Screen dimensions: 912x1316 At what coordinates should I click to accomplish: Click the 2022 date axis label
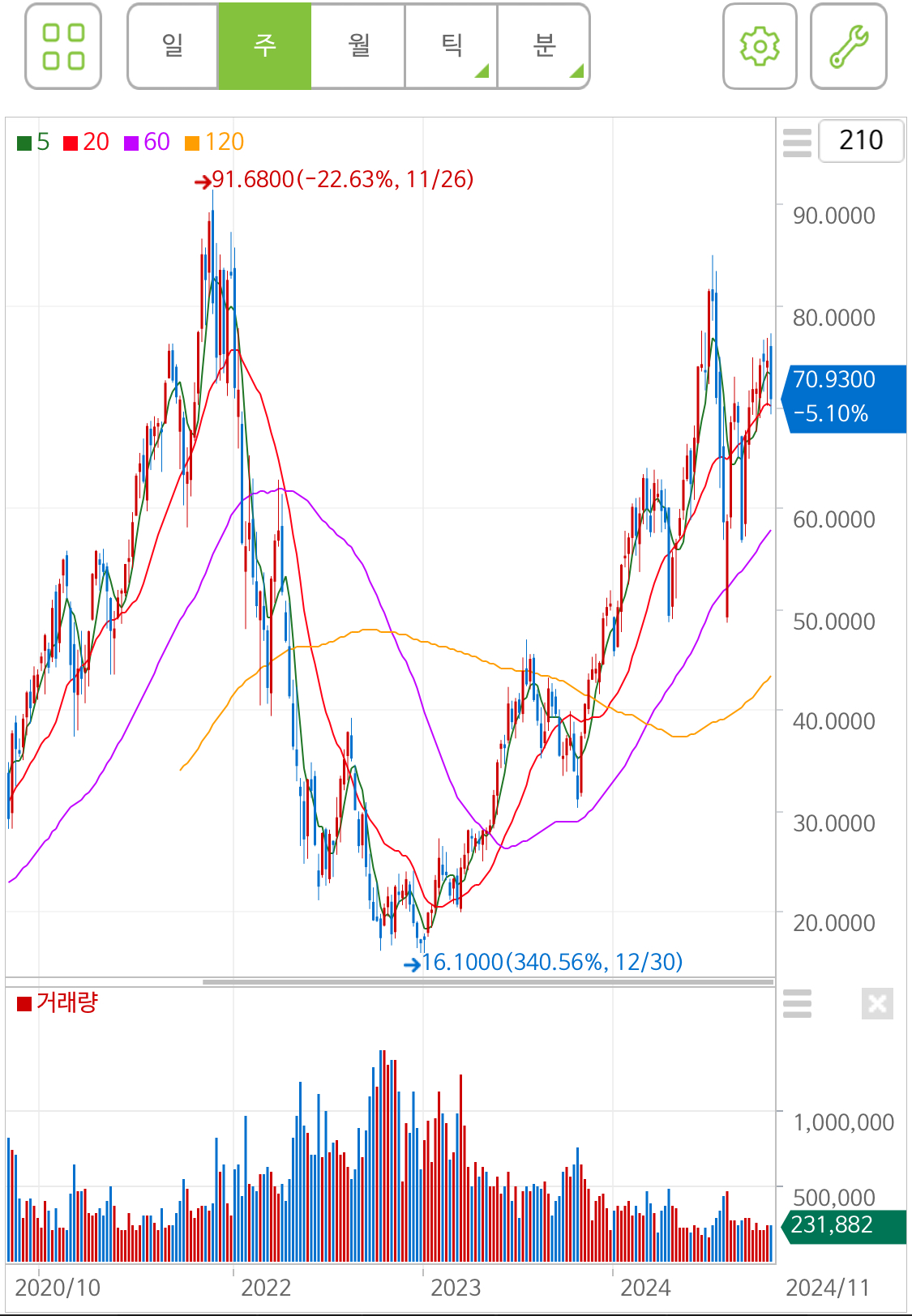(265, 1288)
